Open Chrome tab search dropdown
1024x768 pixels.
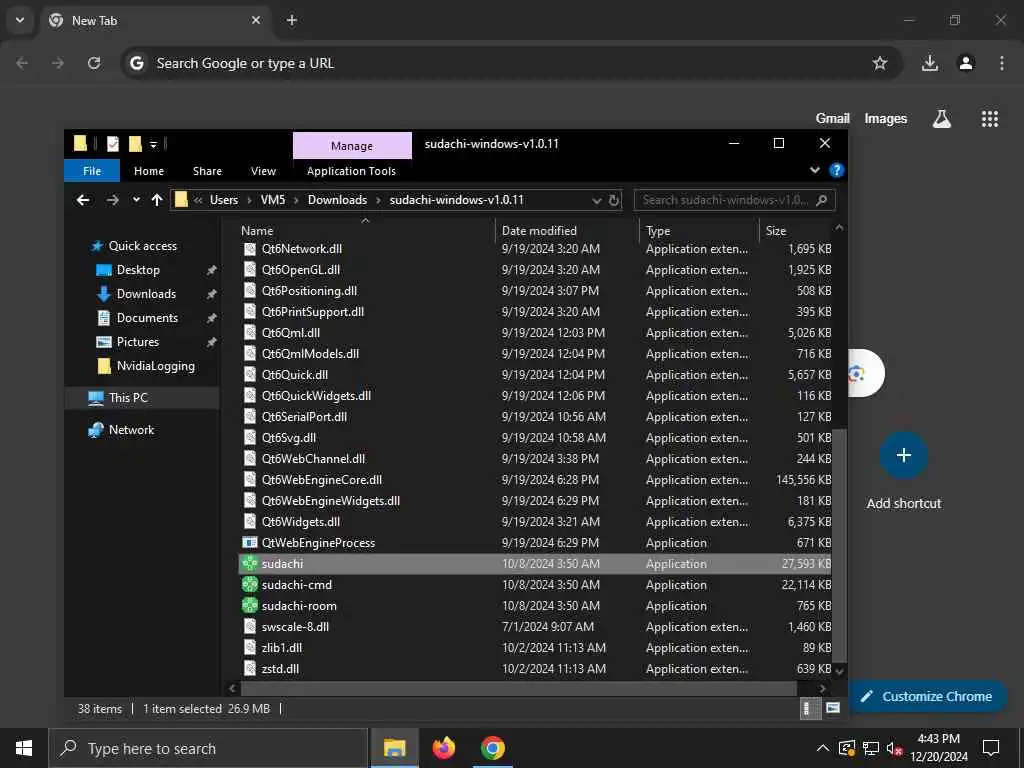click(x=20, y=20)
